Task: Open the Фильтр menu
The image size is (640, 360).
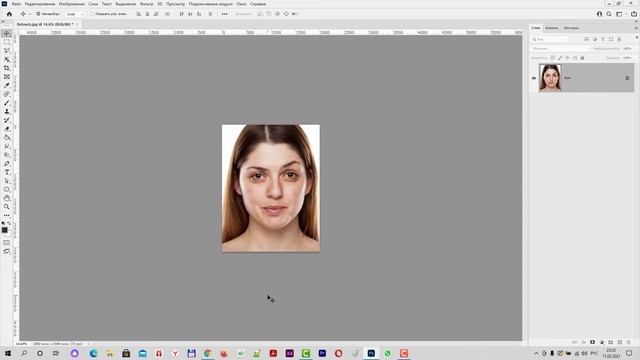Action: pos(147,4)
